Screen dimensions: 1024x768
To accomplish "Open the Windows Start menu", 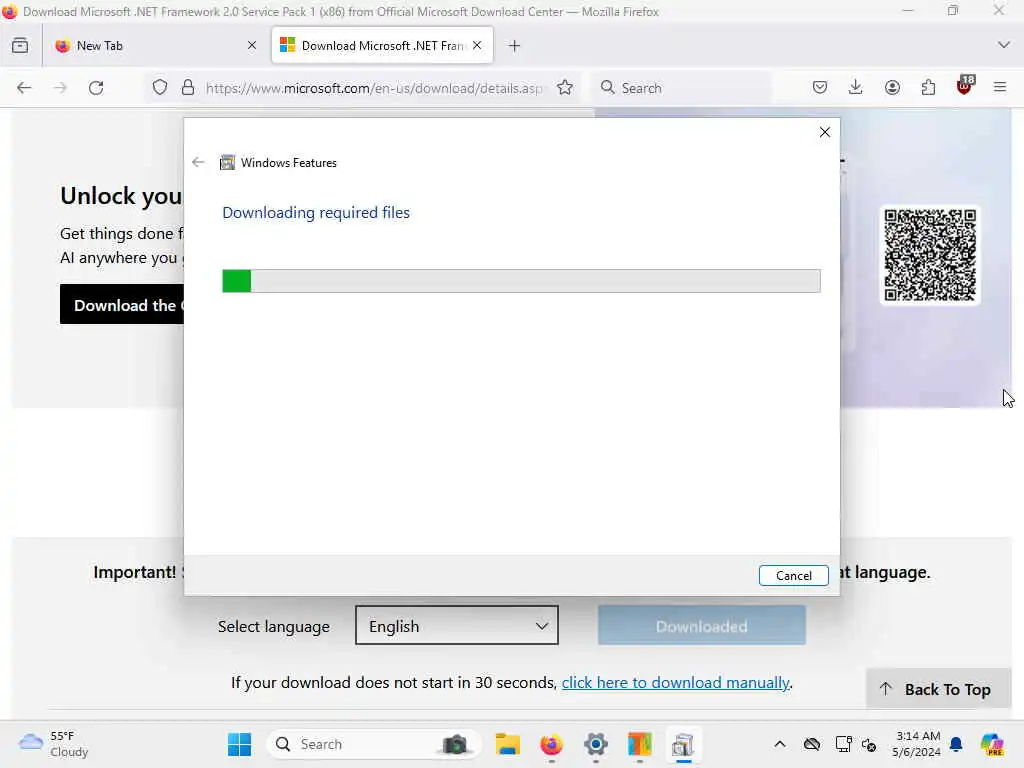I will point(240,744).
